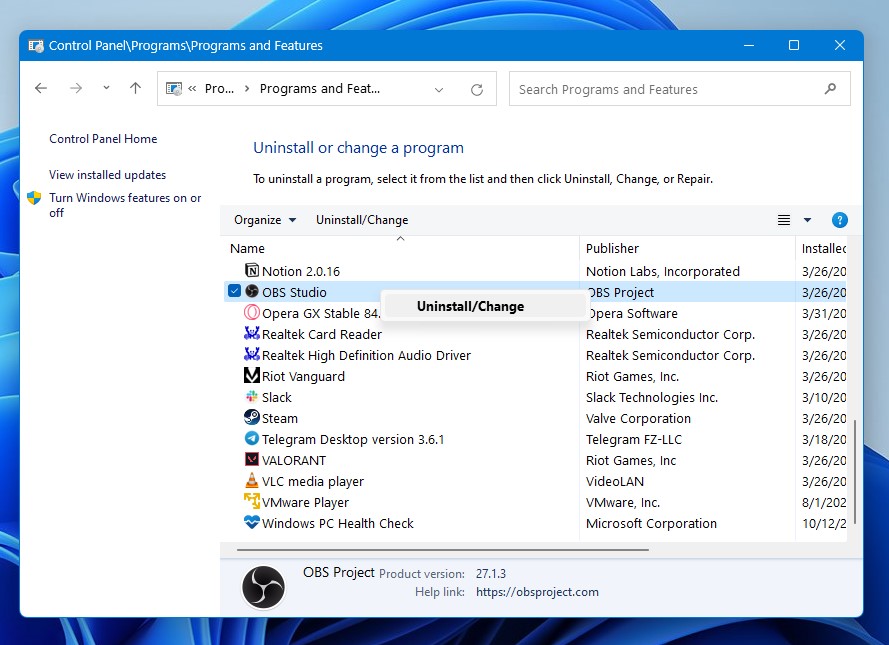The width and height of the screenshot is (889, 645).
Task: Go up one level with up arrow
Action: pyautogui.click(x=135, y=88)
